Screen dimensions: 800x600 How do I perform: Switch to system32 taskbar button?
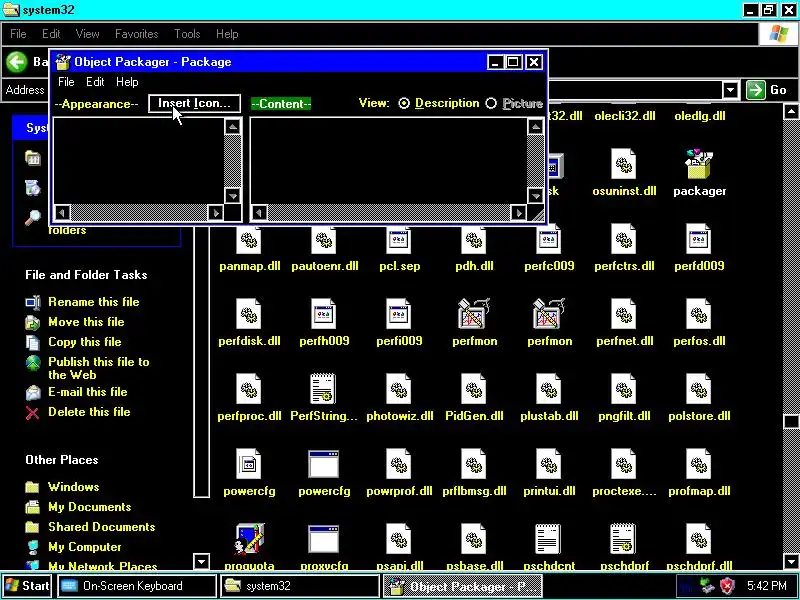299,586
